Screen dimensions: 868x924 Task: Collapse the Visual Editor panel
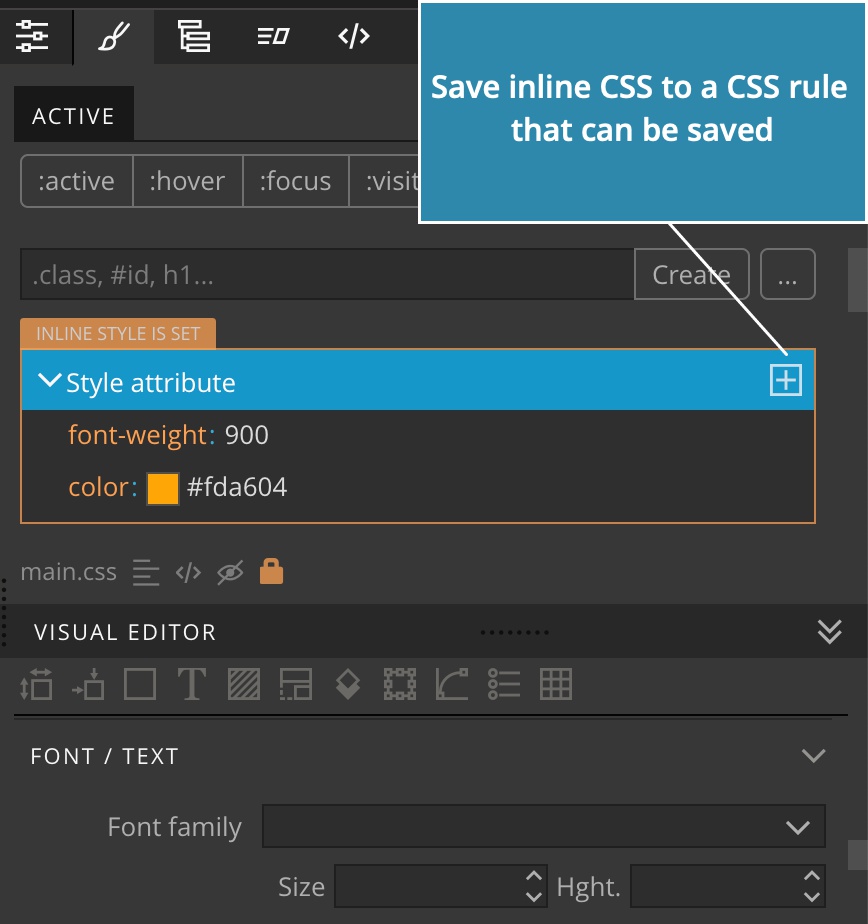coord(830,632)
